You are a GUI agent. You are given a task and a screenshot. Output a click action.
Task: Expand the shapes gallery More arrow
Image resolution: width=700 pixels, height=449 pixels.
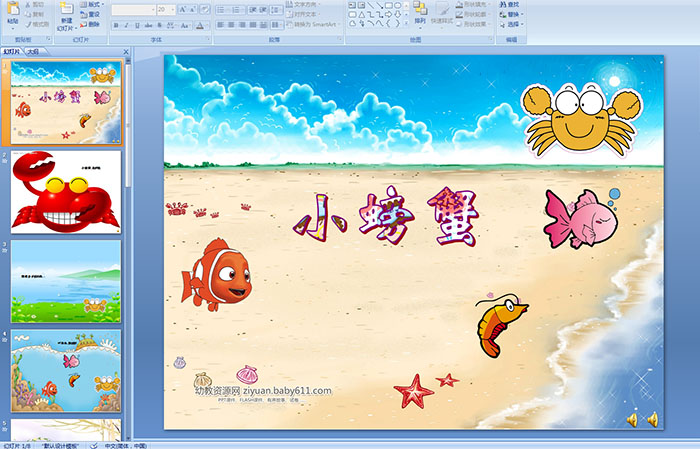coord(406,23)
